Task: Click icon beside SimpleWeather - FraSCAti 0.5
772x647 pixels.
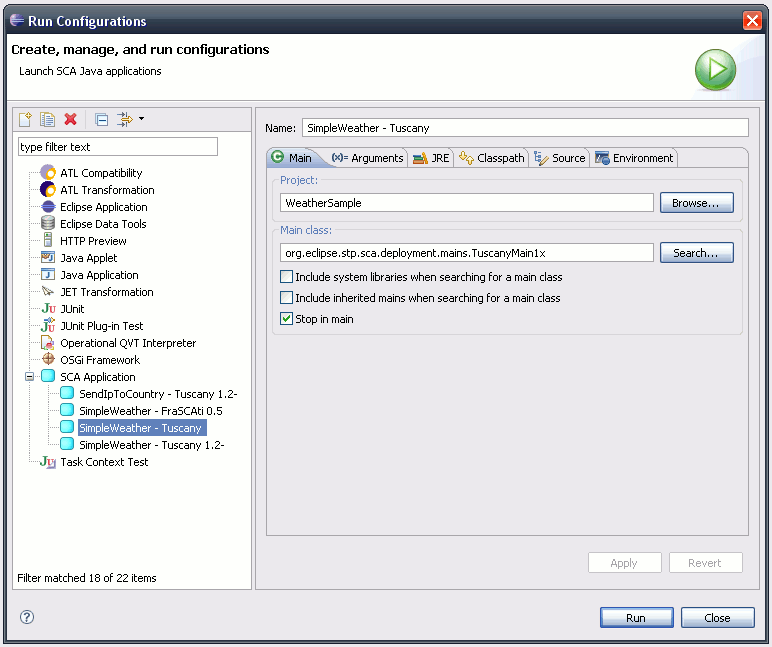Action: [x=67, y=411]
